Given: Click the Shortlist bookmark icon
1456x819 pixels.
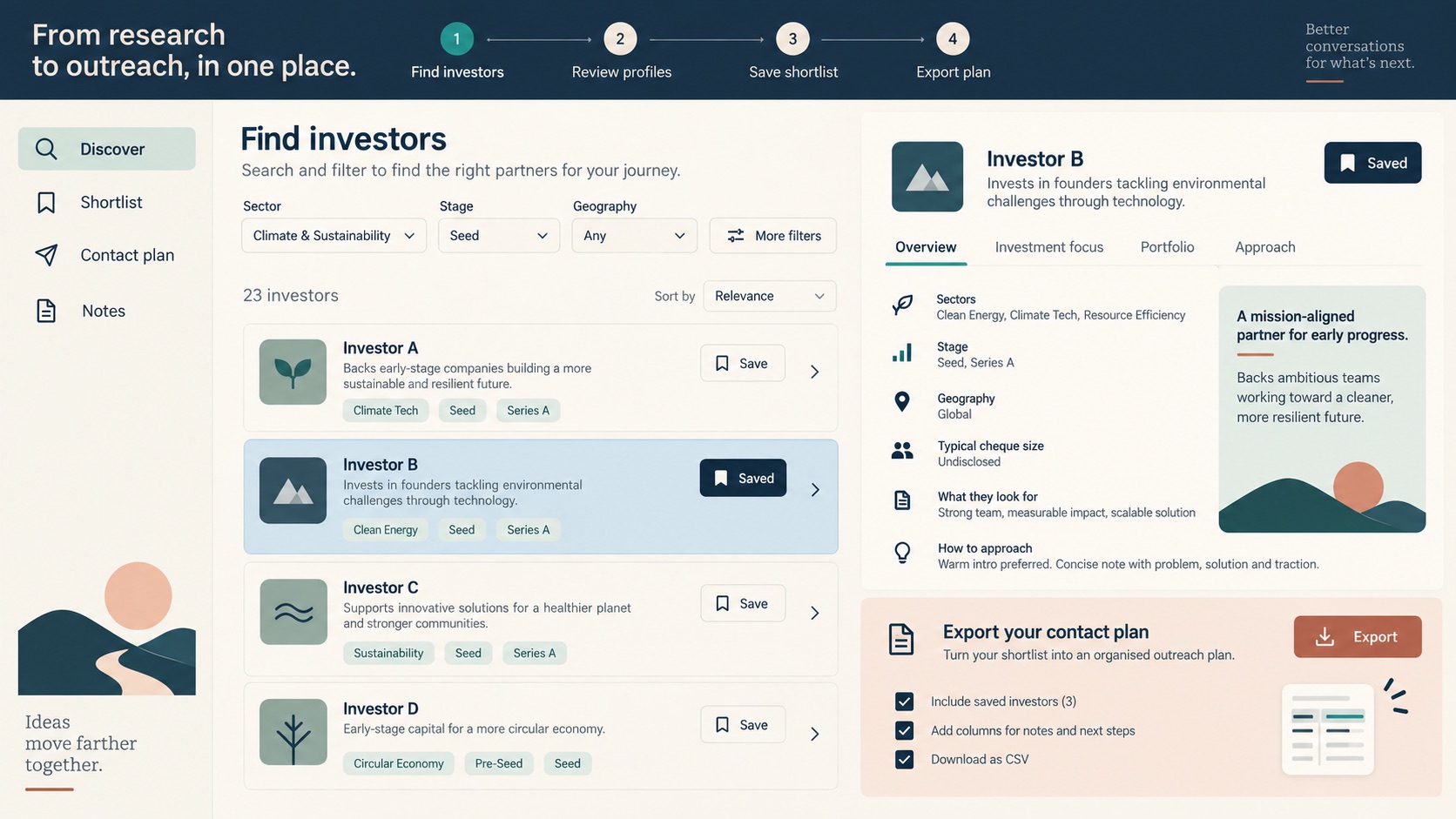Looking at the screenshot, I should coord(46,203).
